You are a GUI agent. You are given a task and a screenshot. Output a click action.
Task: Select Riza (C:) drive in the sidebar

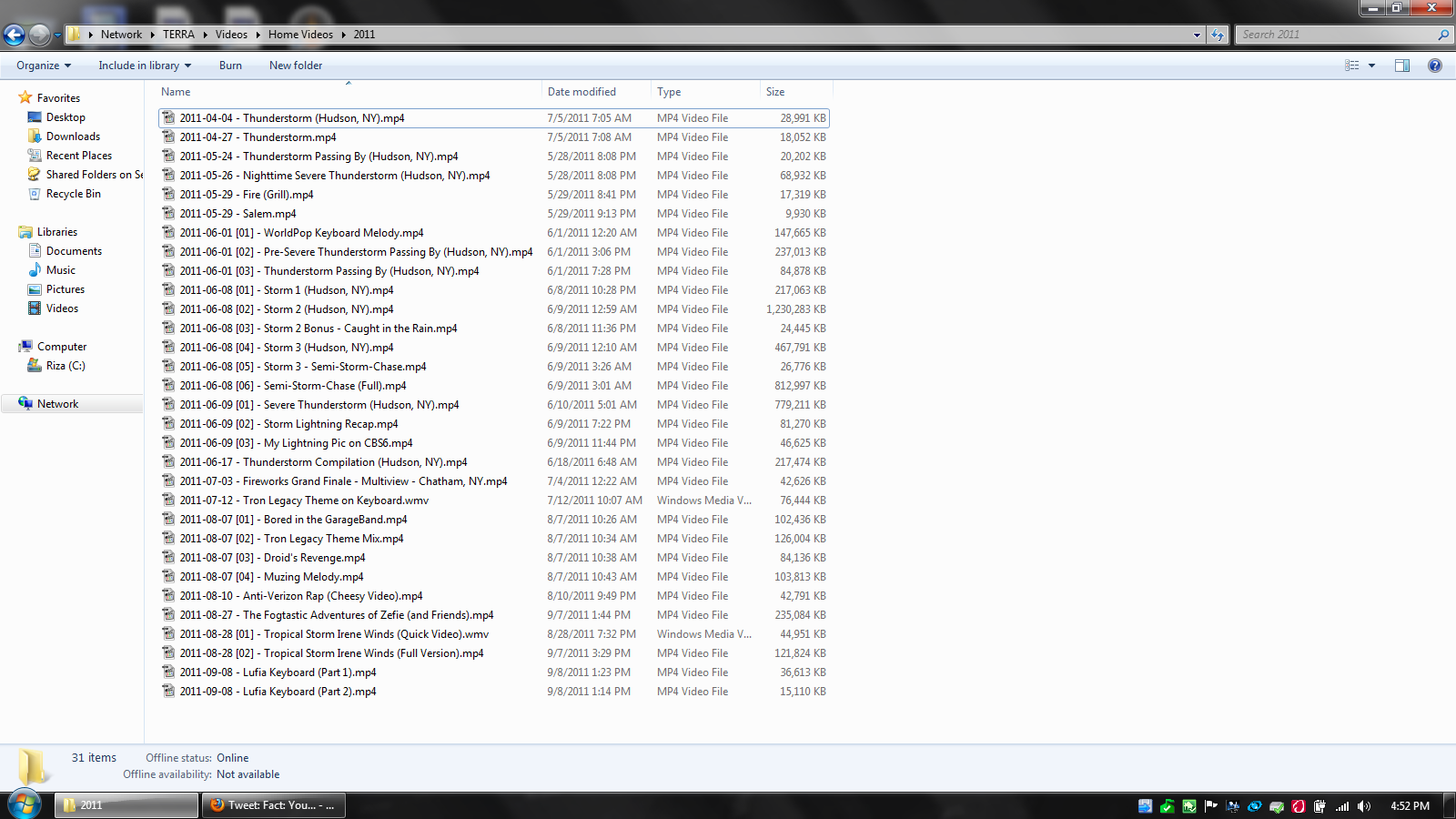[66, 366]
